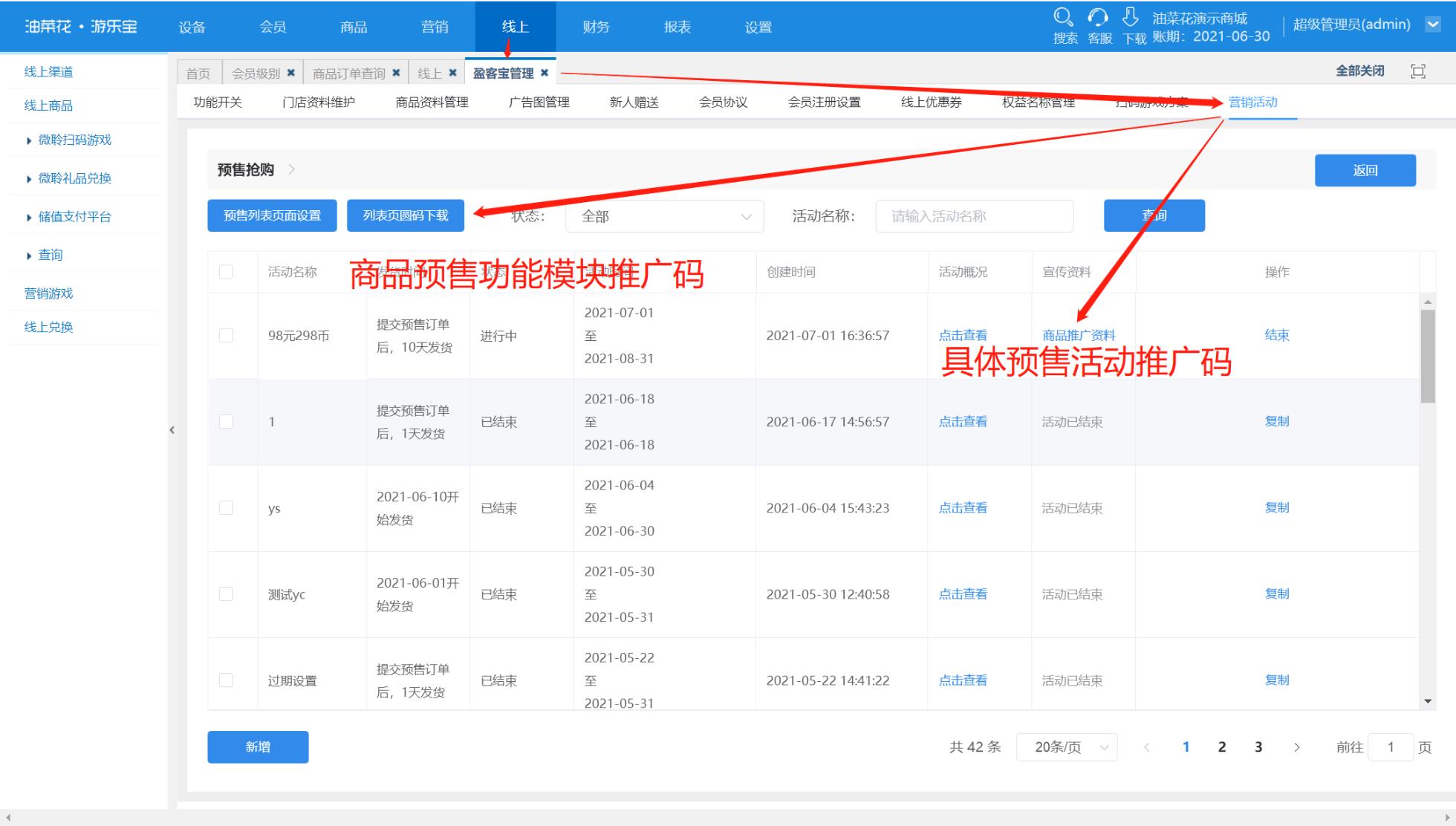Switch to 线上优惠券 sub-tab

932,103
